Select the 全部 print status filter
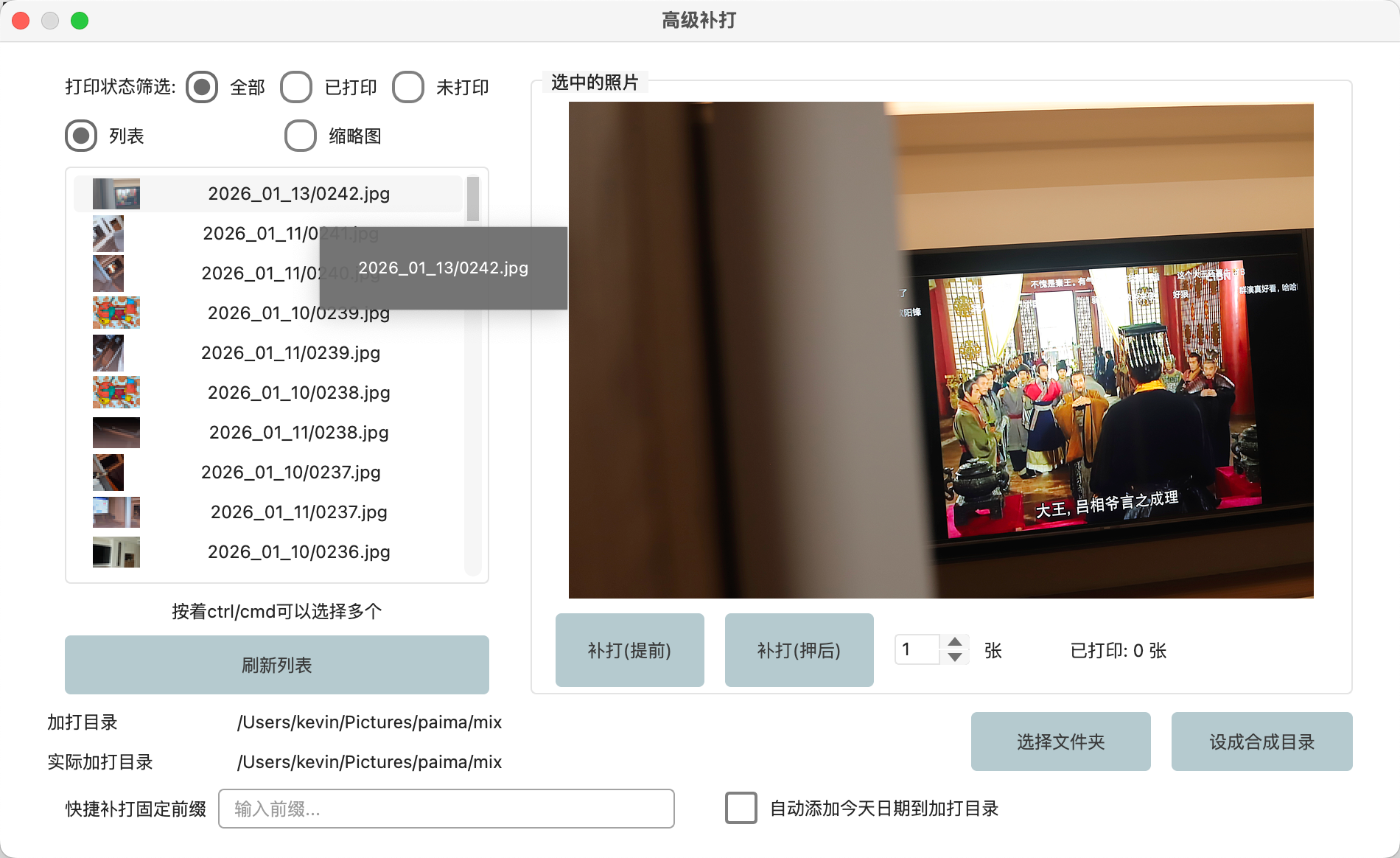This screenshot has height=858, width=1400. pos(201,87)
